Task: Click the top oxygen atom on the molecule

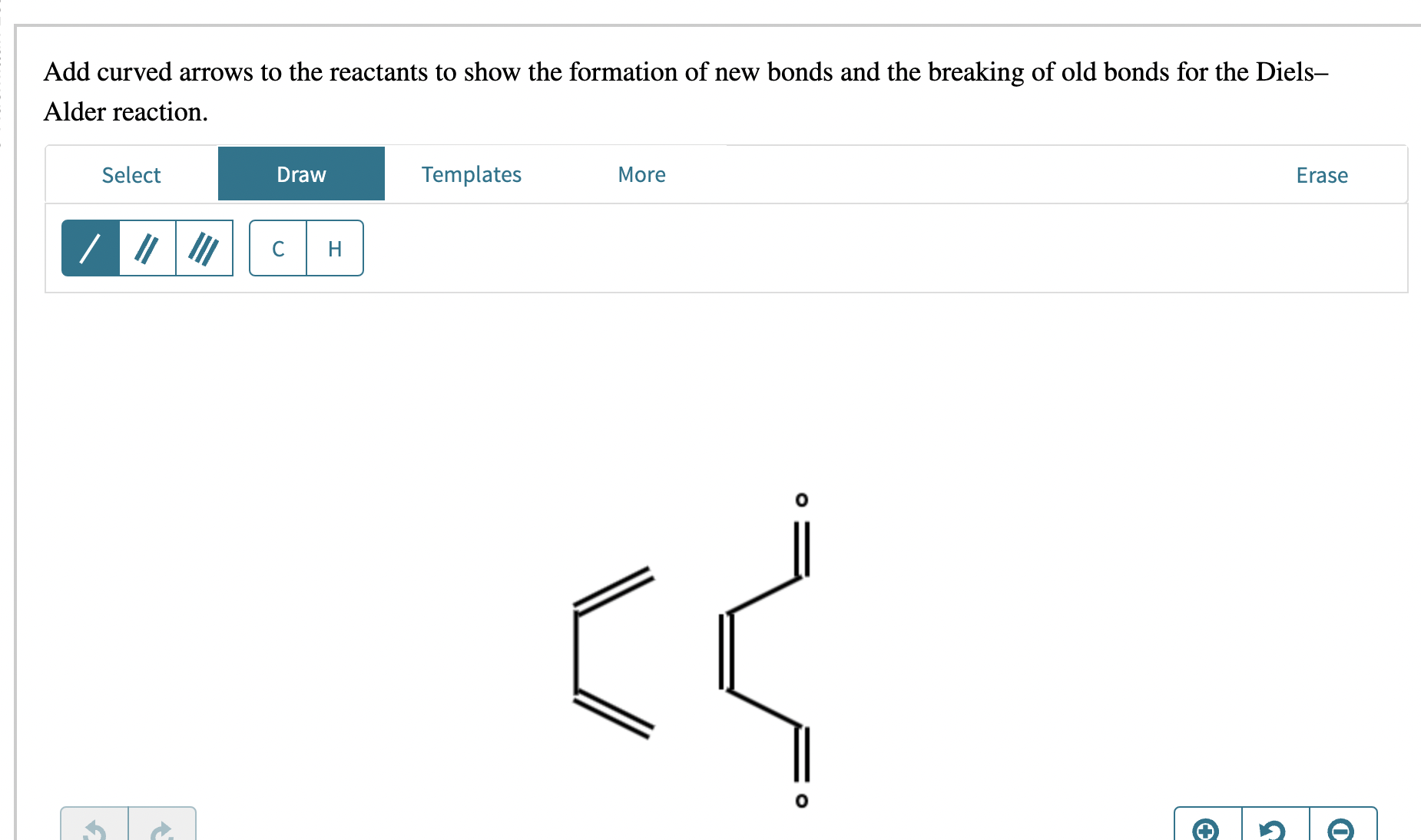Action: (x=802, y=499)
